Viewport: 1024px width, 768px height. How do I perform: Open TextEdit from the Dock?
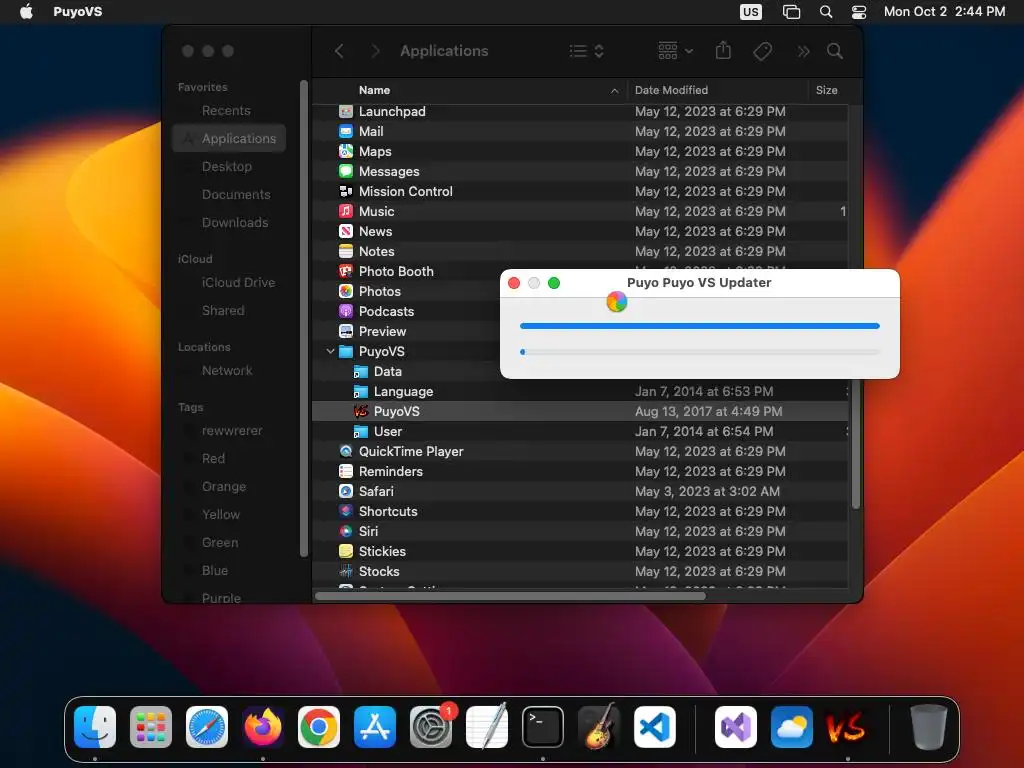pos(487,727)
